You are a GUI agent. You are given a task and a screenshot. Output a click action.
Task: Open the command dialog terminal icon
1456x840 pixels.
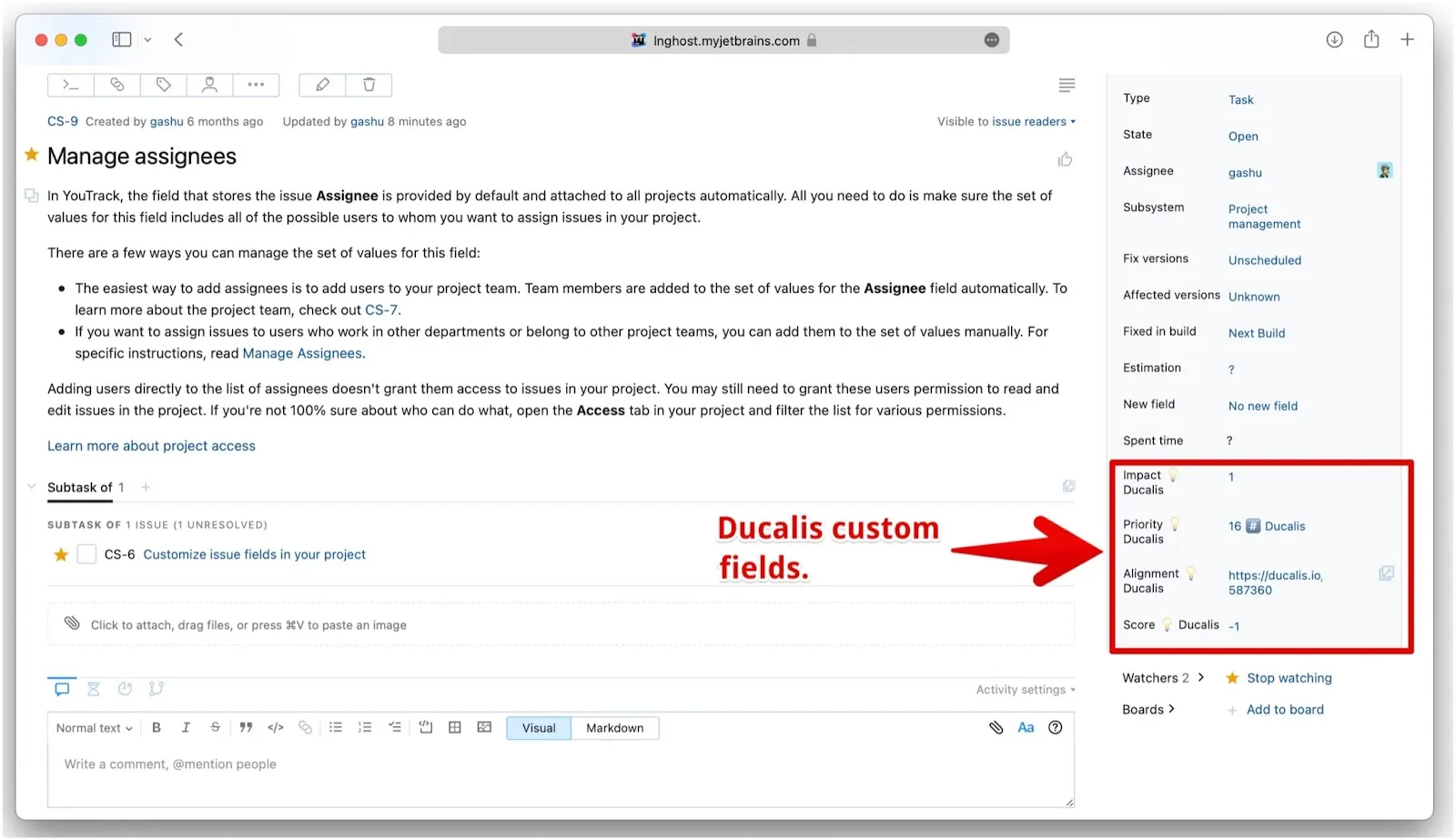pyautogui.click(x=69, y=84)
